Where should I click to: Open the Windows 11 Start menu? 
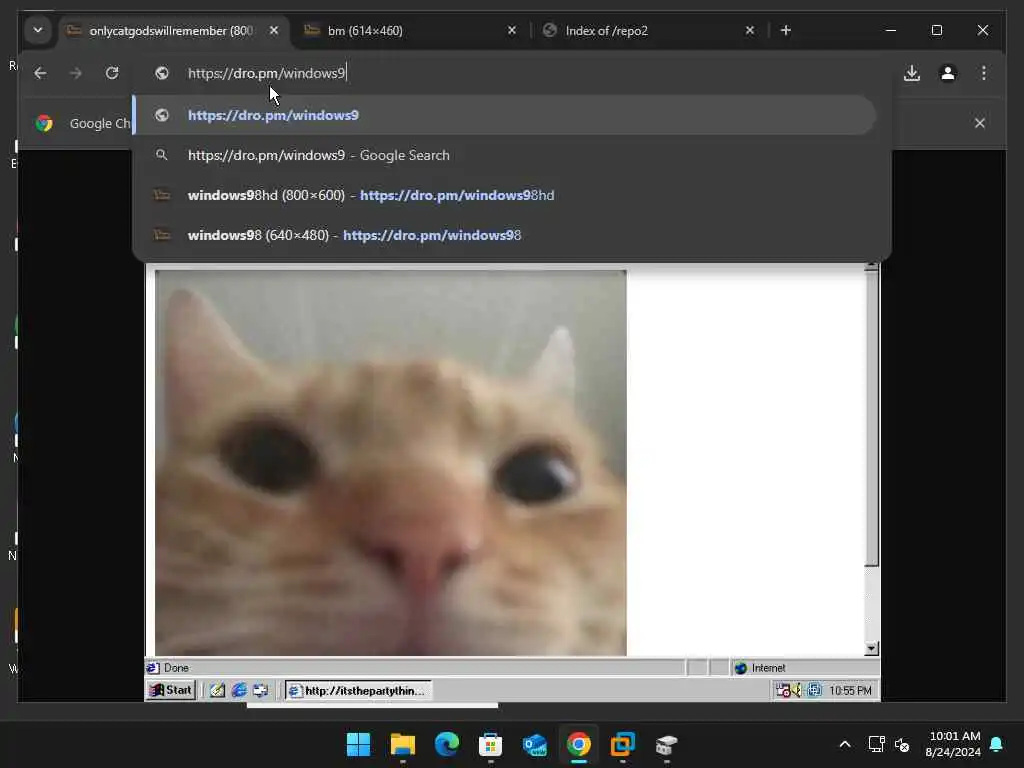pyautogui.click(x=359, y=744)
